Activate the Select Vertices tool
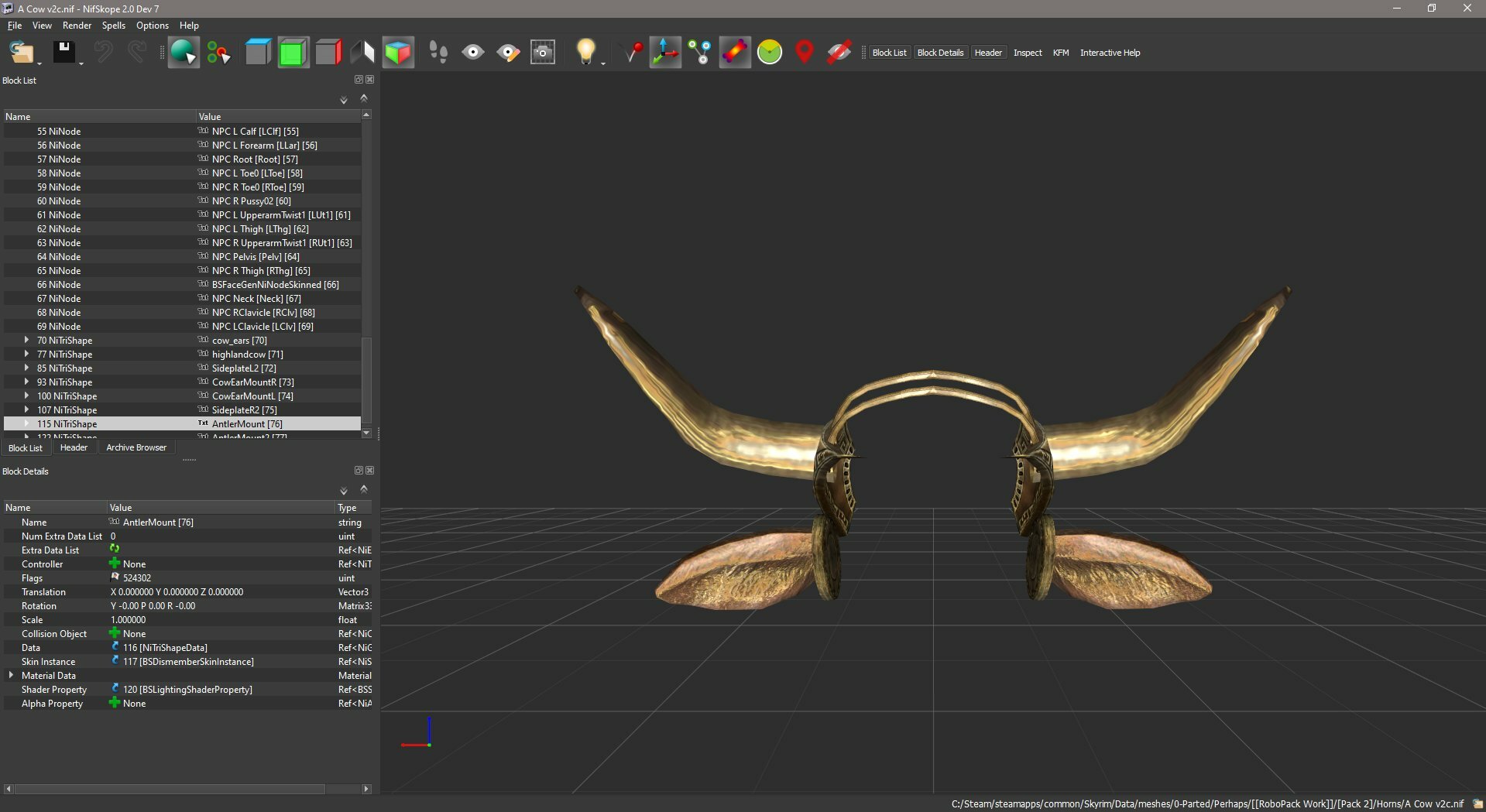The height and width of the screenshot is (812, 1486). pyautogui.click(x=218, y=53)
